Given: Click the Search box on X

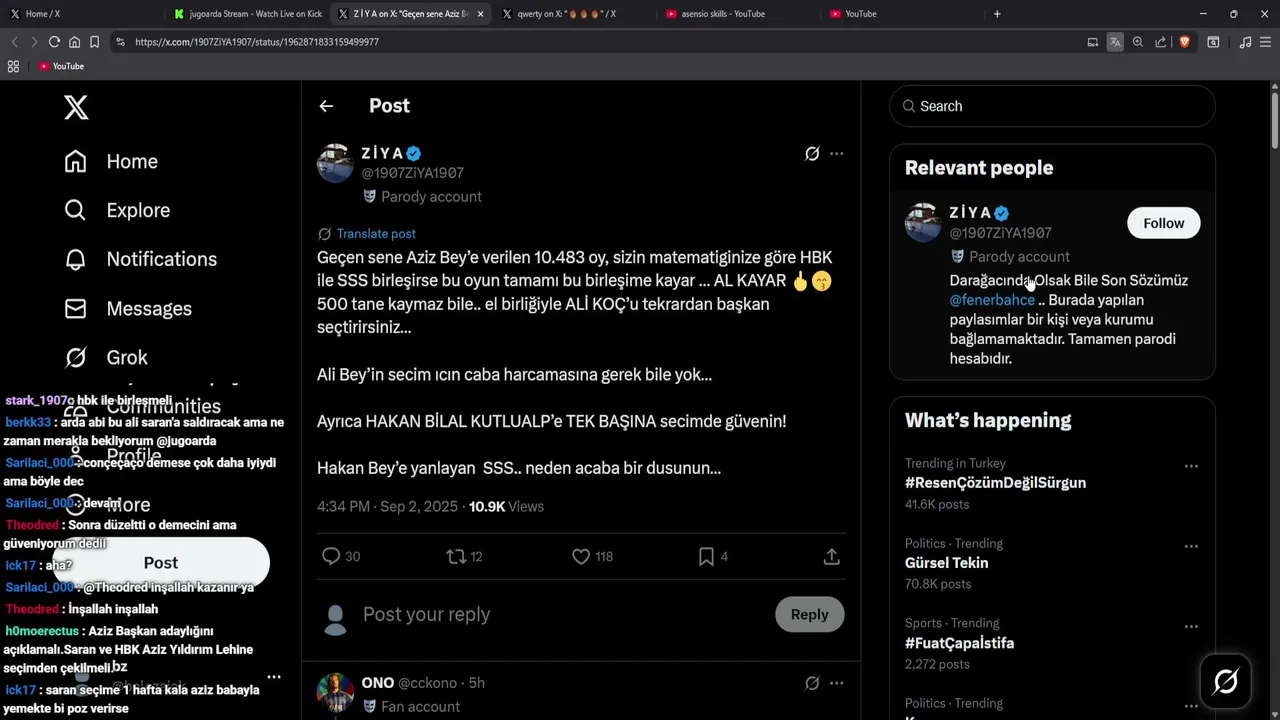Looking at the screenshot, I should (1052, 106).
